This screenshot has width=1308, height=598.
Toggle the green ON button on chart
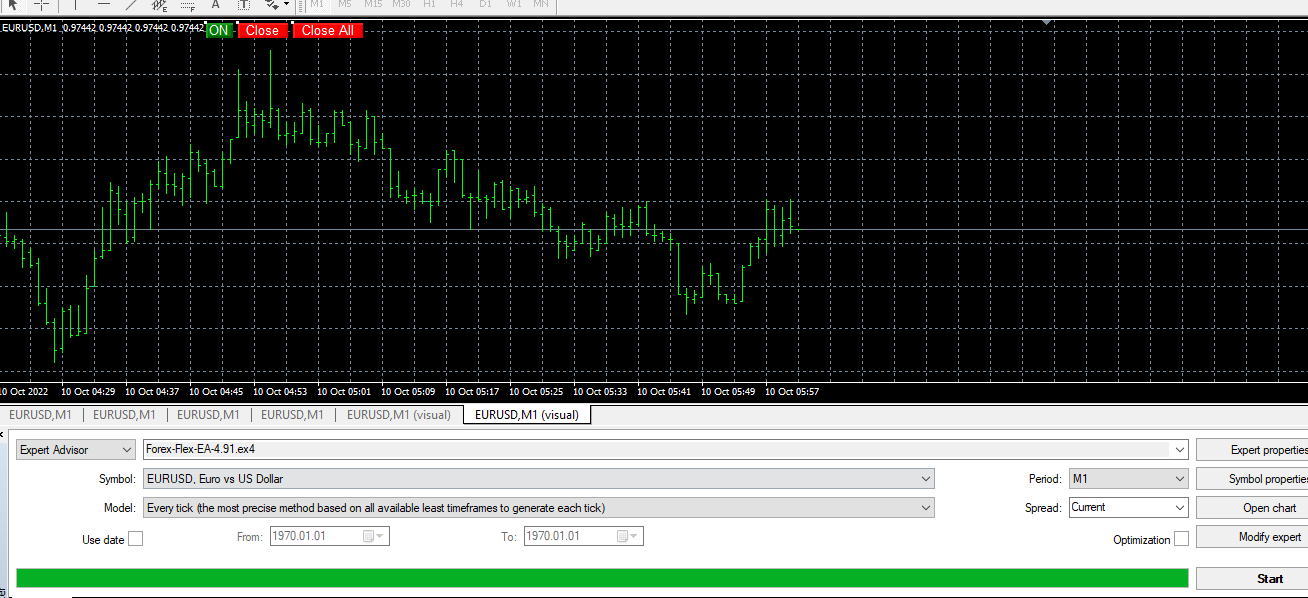point(219,30)
